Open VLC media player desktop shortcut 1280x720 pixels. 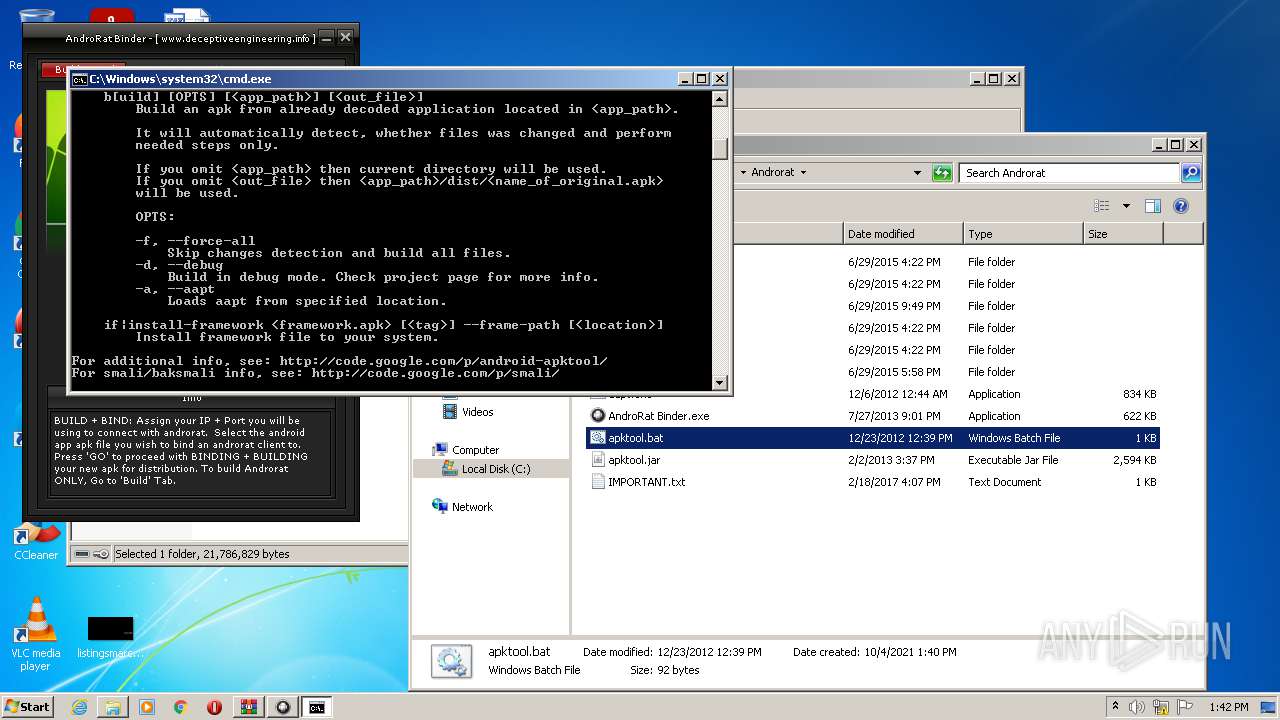pyautogui.click(x=36, y=634)
